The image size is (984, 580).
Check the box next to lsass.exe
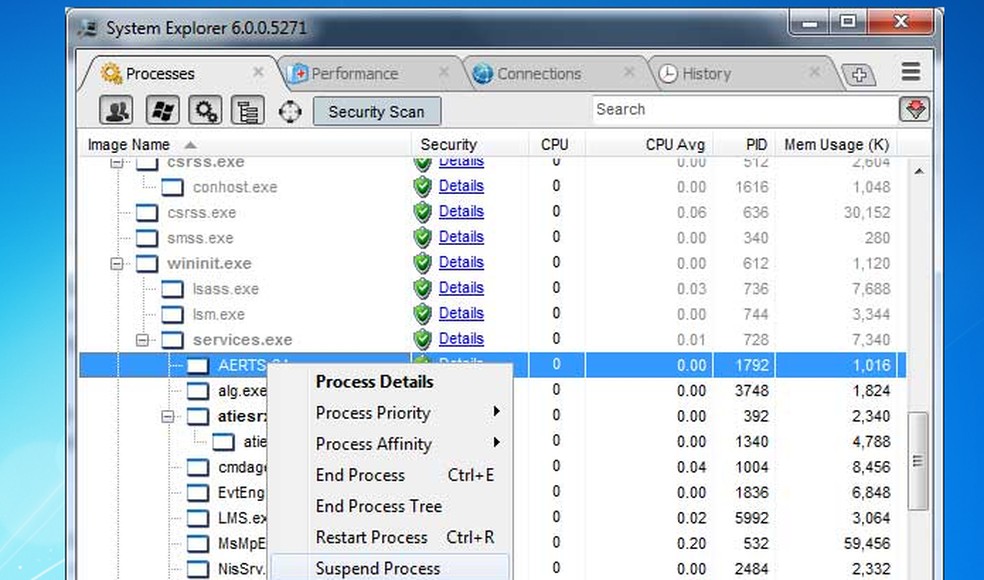pos(171,288)
